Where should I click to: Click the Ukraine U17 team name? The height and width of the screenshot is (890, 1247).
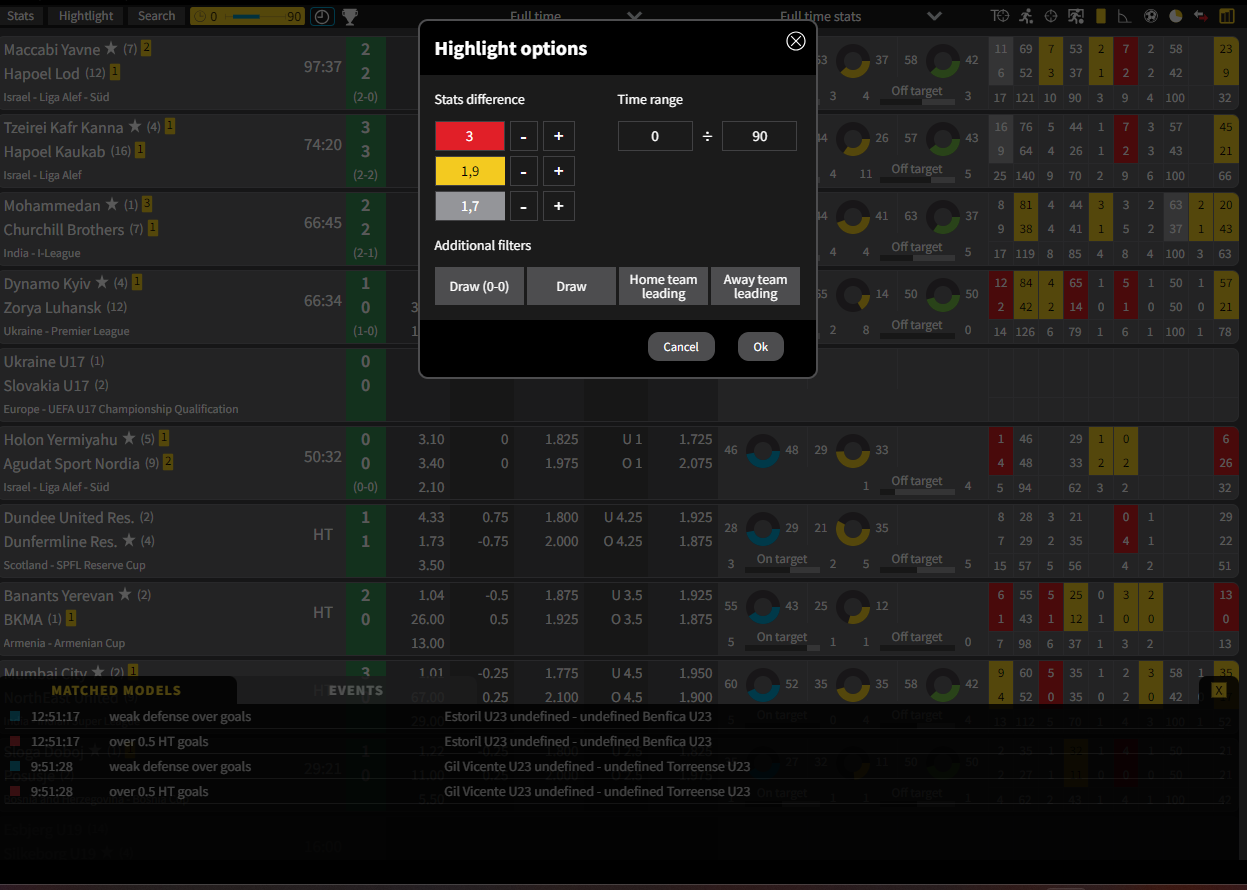44,361
